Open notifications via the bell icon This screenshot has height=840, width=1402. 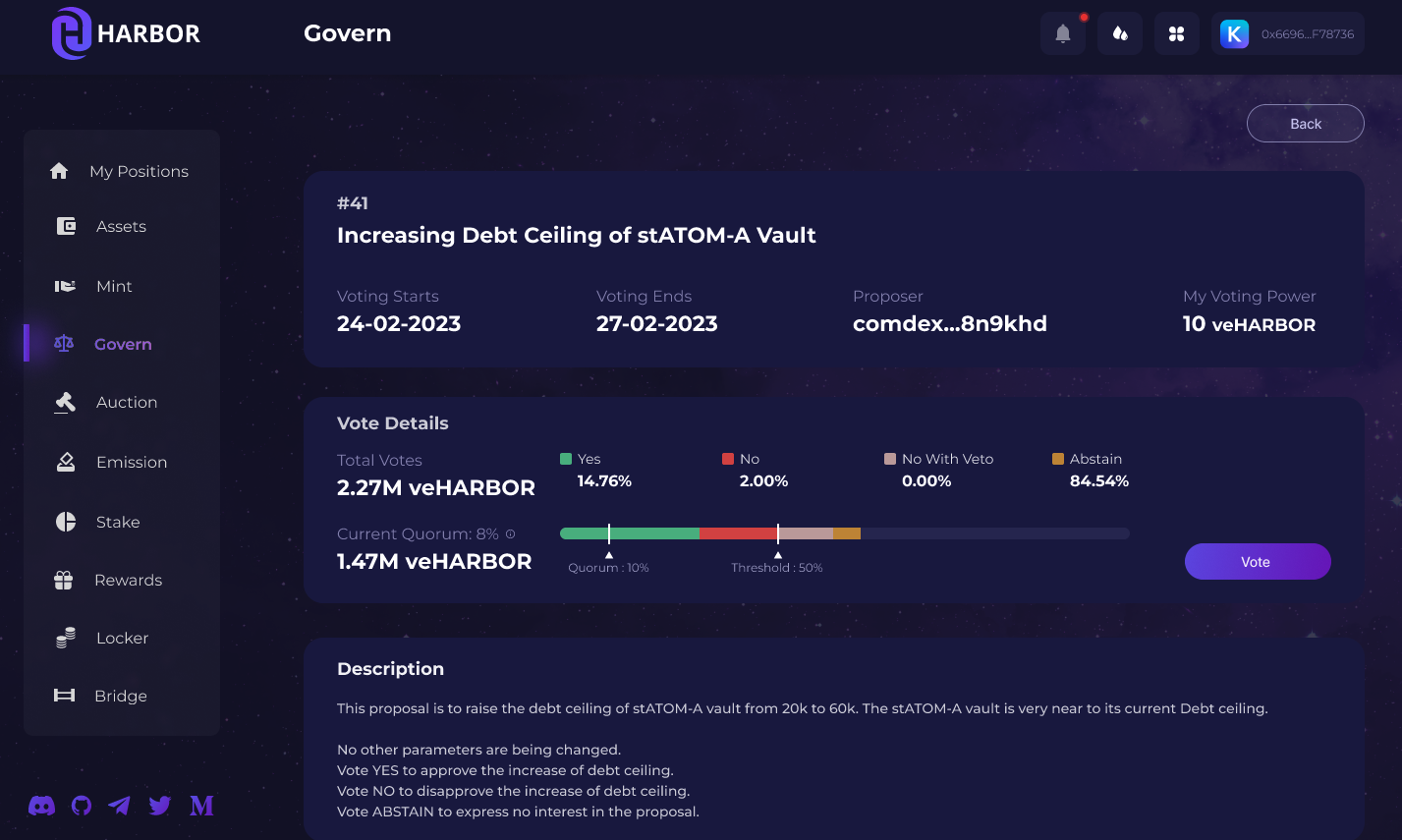point(1062,32)
